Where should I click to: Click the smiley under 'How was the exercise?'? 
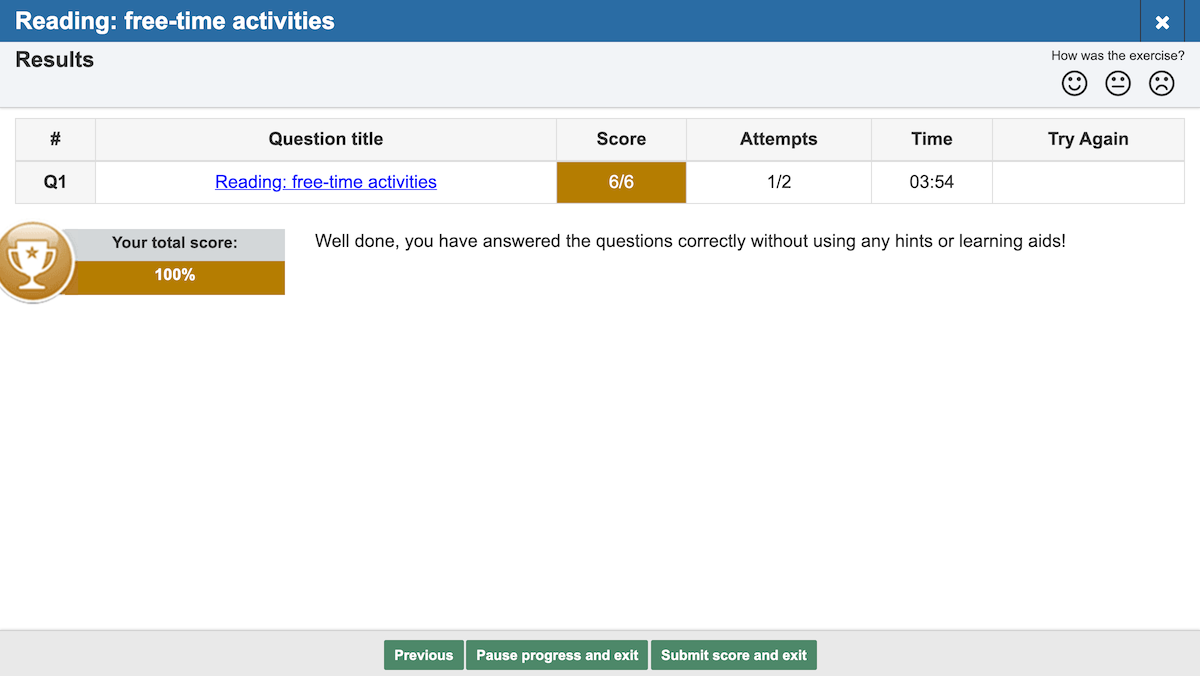(x=1074, y=83)
